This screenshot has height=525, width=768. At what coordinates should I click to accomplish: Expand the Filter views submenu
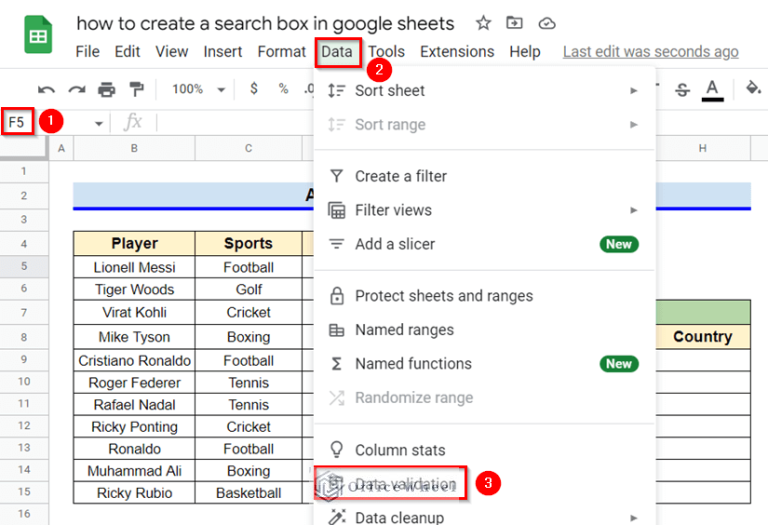tap(484, 210)
